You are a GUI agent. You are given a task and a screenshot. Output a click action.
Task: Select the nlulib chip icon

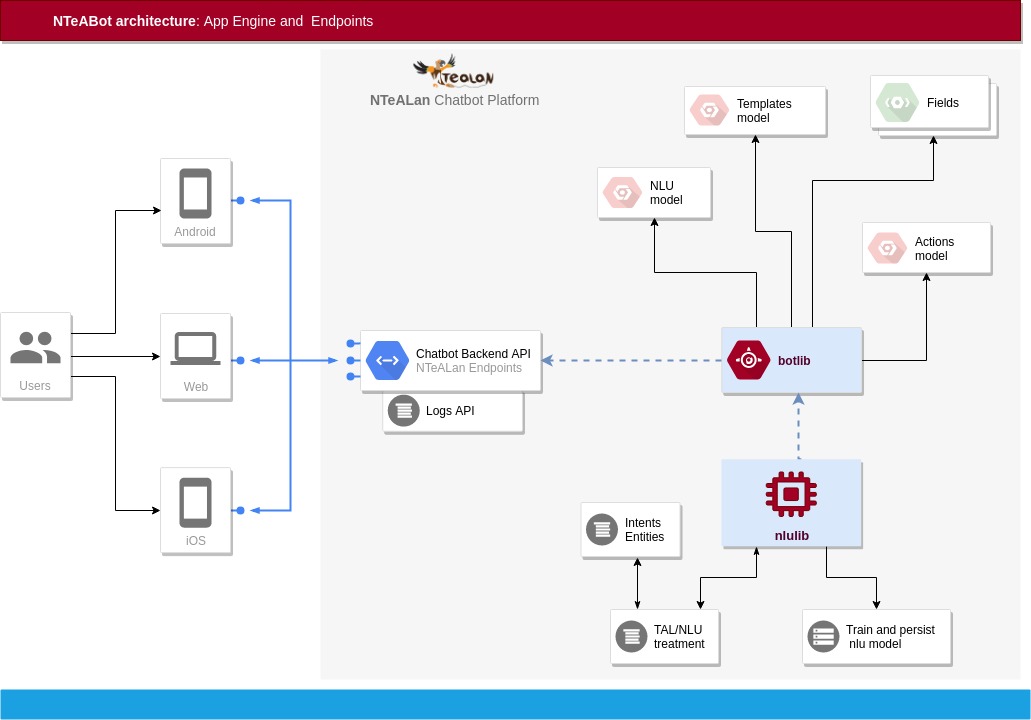coord(791,493)
